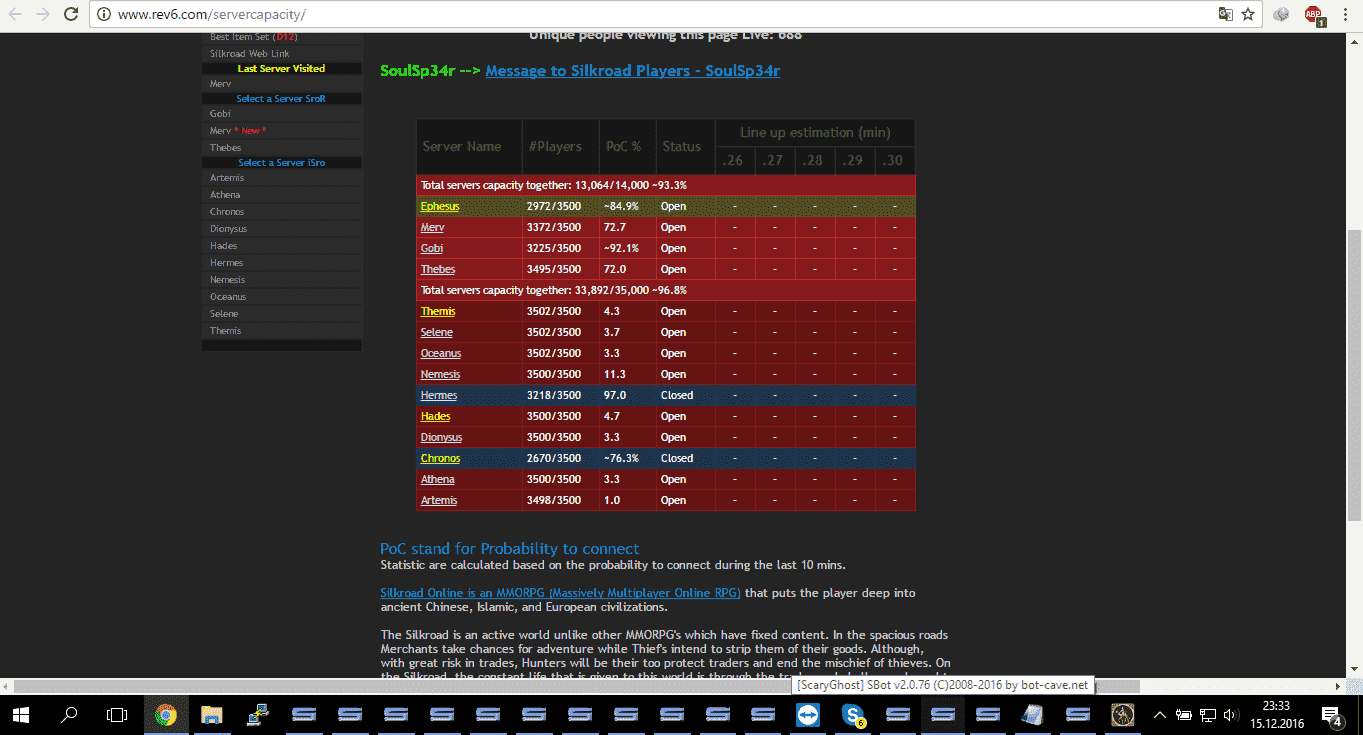Viewport: 1363px width, 735px height.
Task: View site information icon in address bar
Action: click(x=104, y=15)
